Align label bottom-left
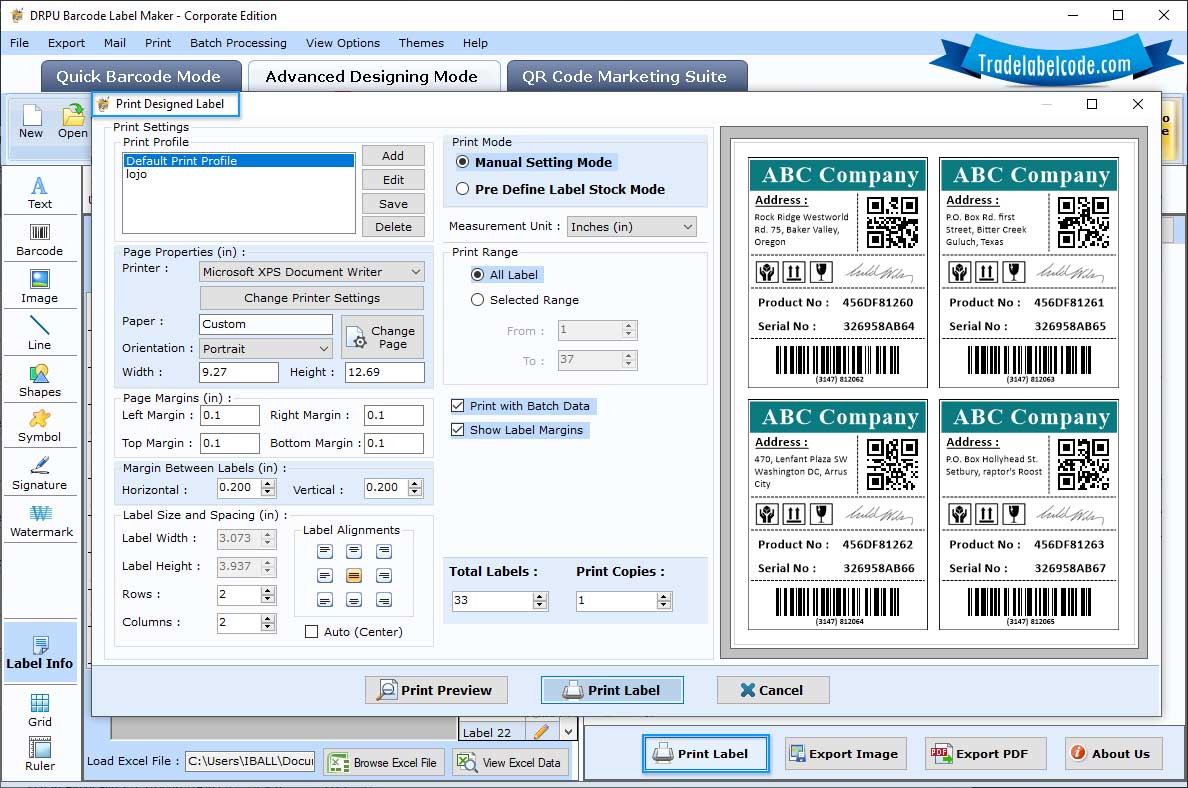1188x788 pixels. (324, 600)
